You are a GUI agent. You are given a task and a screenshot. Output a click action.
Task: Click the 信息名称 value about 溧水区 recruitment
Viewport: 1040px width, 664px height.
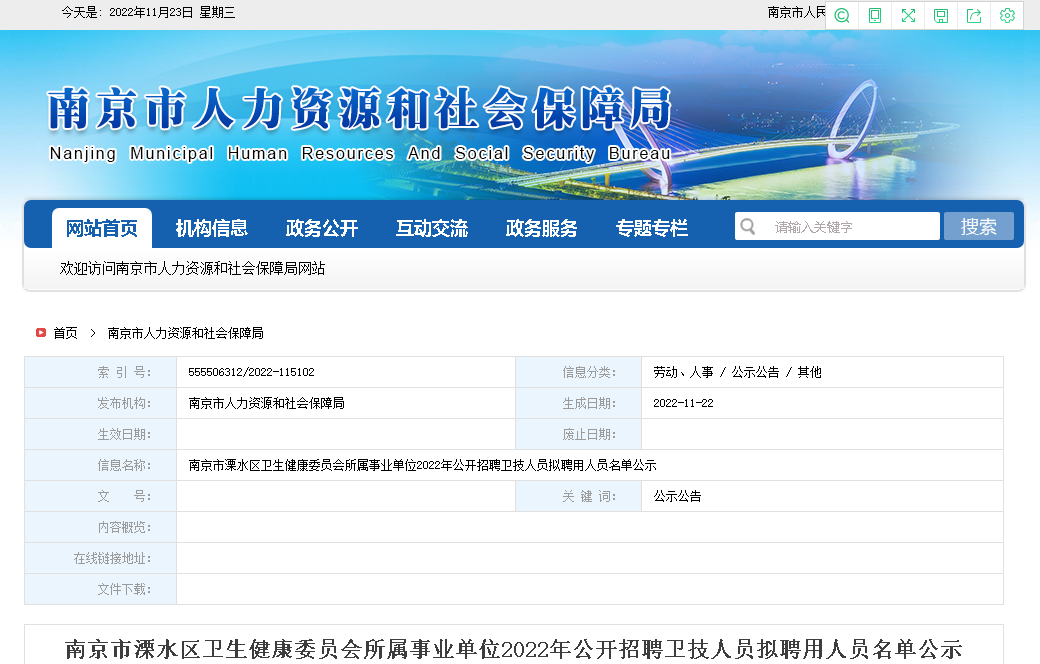(x=422, y=465)
